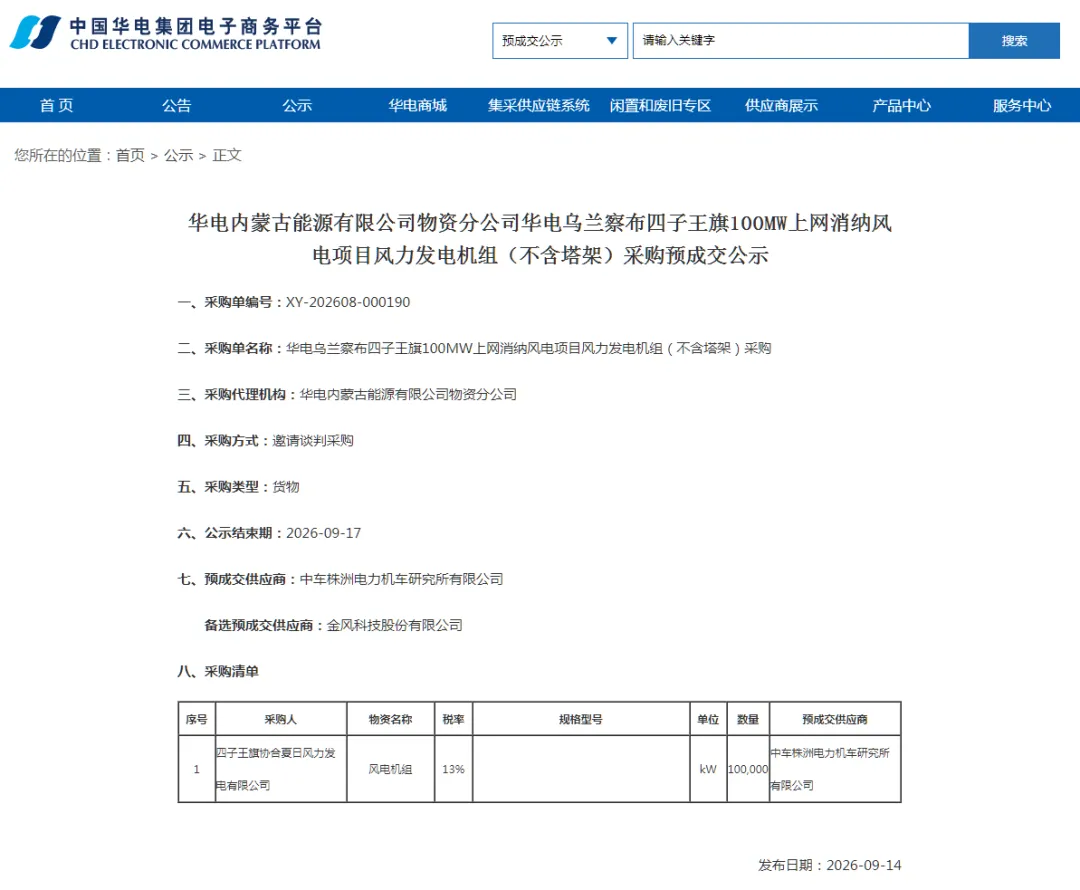Click supplier 中车株洲电力机车研究所有限公司 in item 七
Viewport: 1080px width, 890px height.
click(402, 579)
